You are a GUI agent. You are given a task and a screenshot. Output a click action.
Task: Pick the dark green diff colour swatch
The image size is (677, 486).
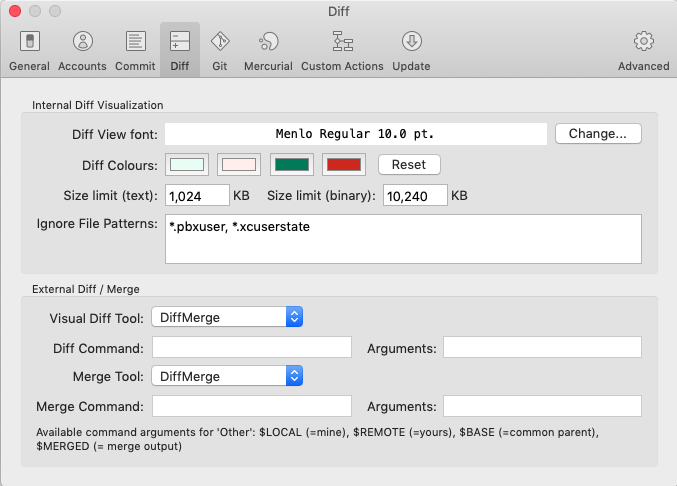coord(292,164)
